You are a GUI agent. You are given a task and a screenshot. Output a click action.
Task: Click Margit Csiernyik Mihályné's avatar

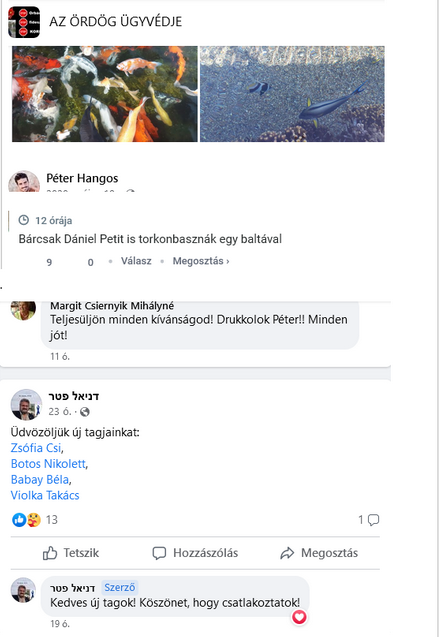23,310
